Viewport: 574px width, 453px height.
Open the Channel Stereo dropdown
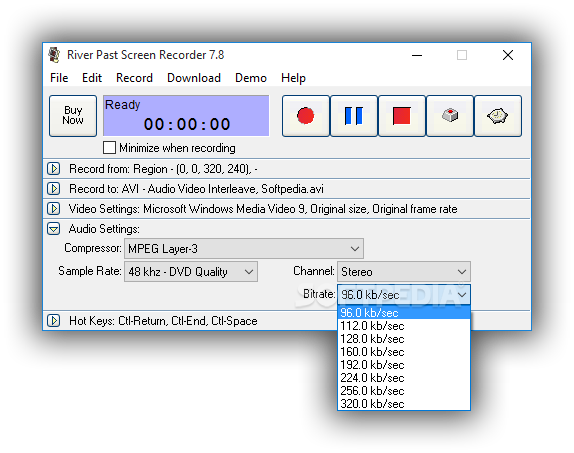click(404, 272)
